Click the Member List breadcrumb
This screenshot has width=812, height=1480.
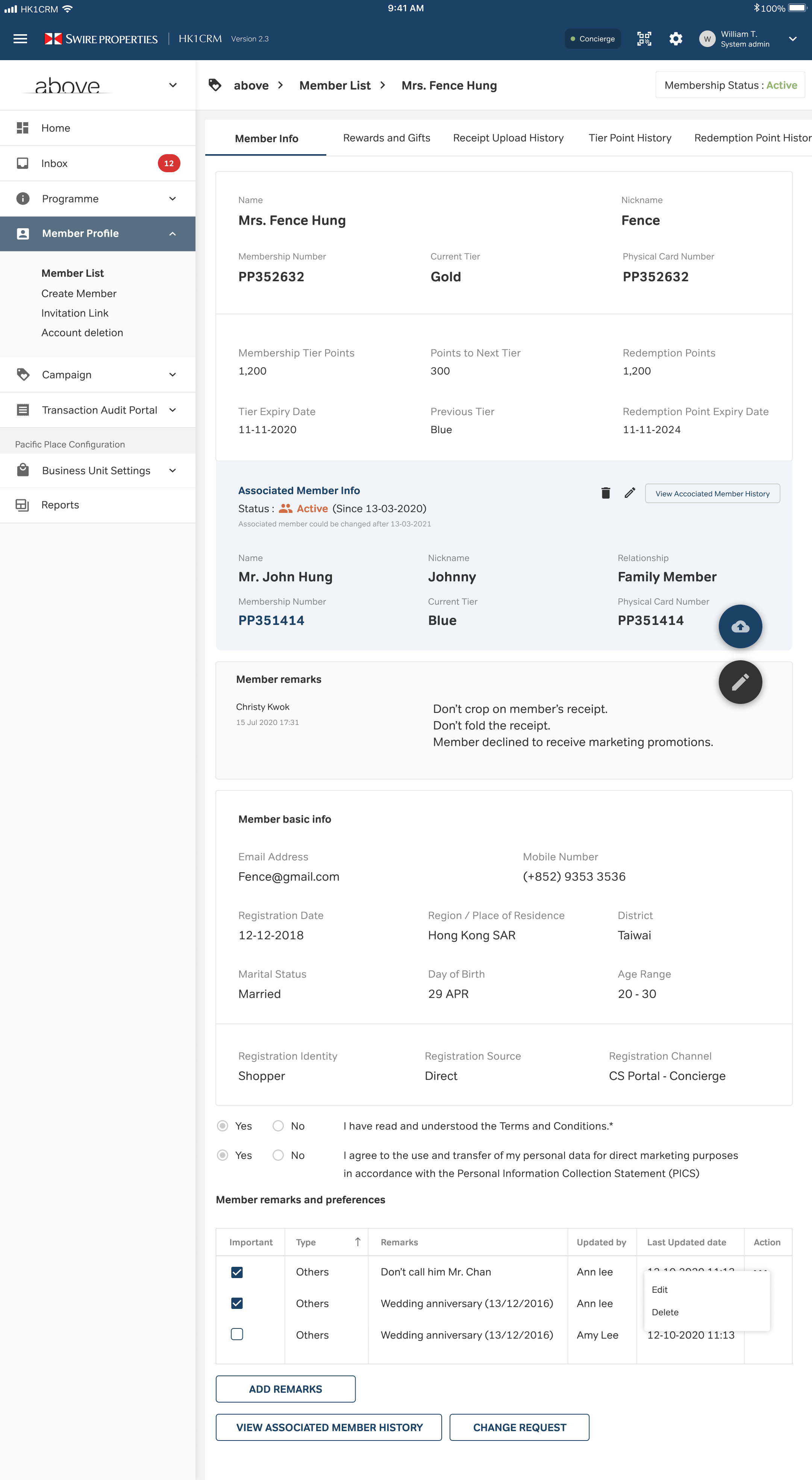(335, 85)
